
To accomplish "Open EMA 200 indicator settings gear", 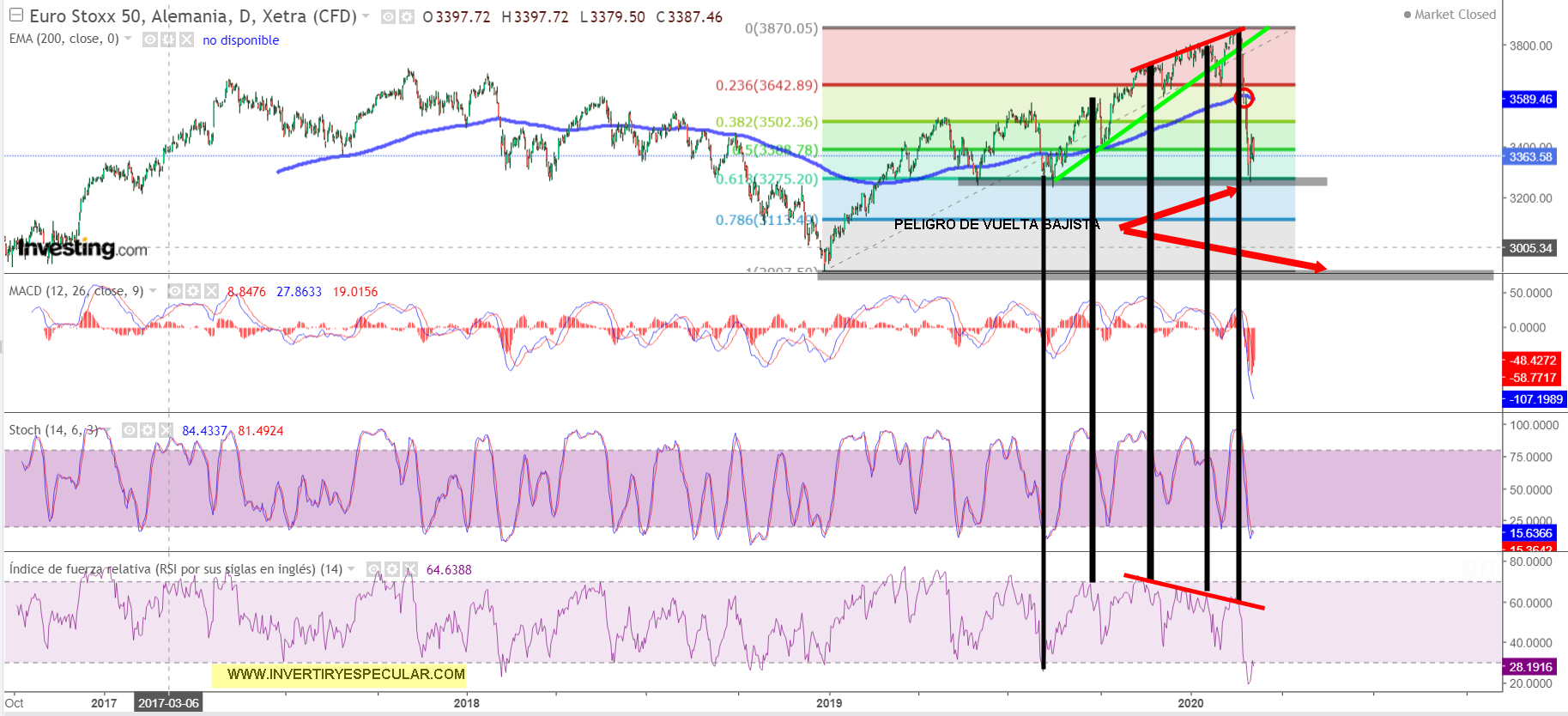I will pyautogui.click(x=168, y=39).
